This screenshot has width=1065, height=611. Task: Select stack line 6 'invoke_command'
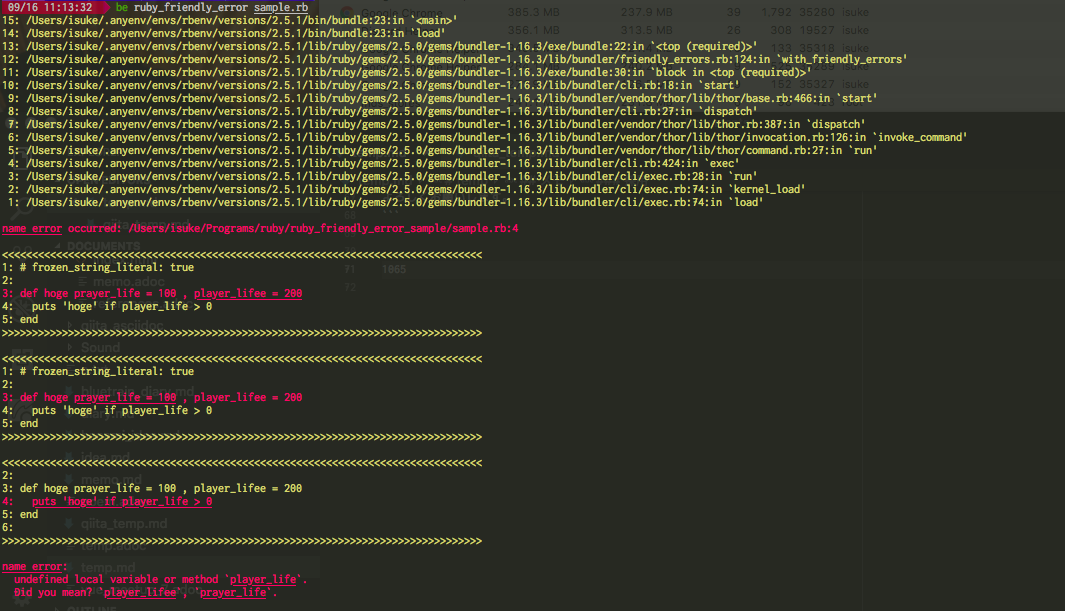click(x=487, y=137)
